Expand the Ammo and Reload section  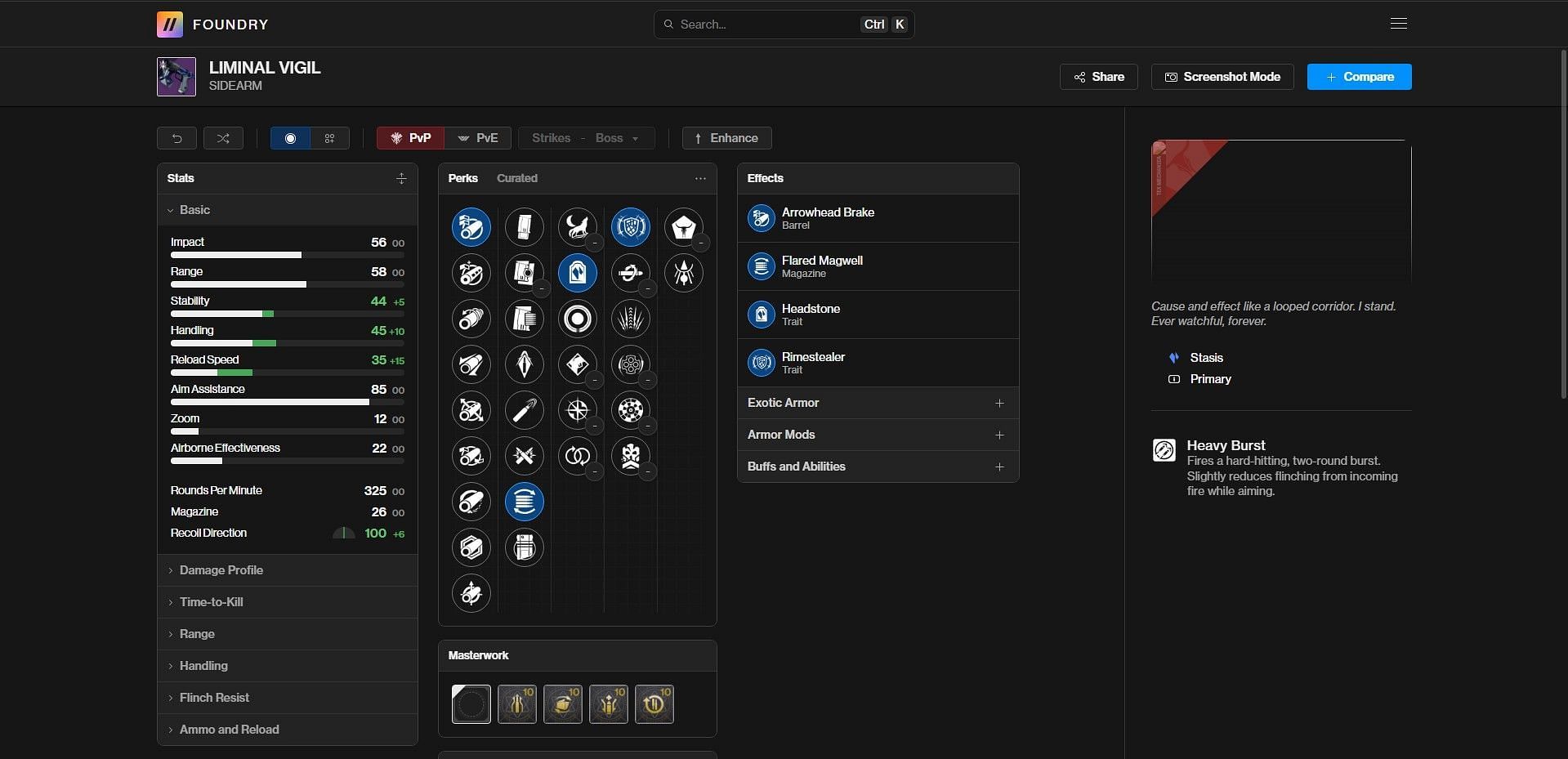pyautogui.click(x=288, y=730)
